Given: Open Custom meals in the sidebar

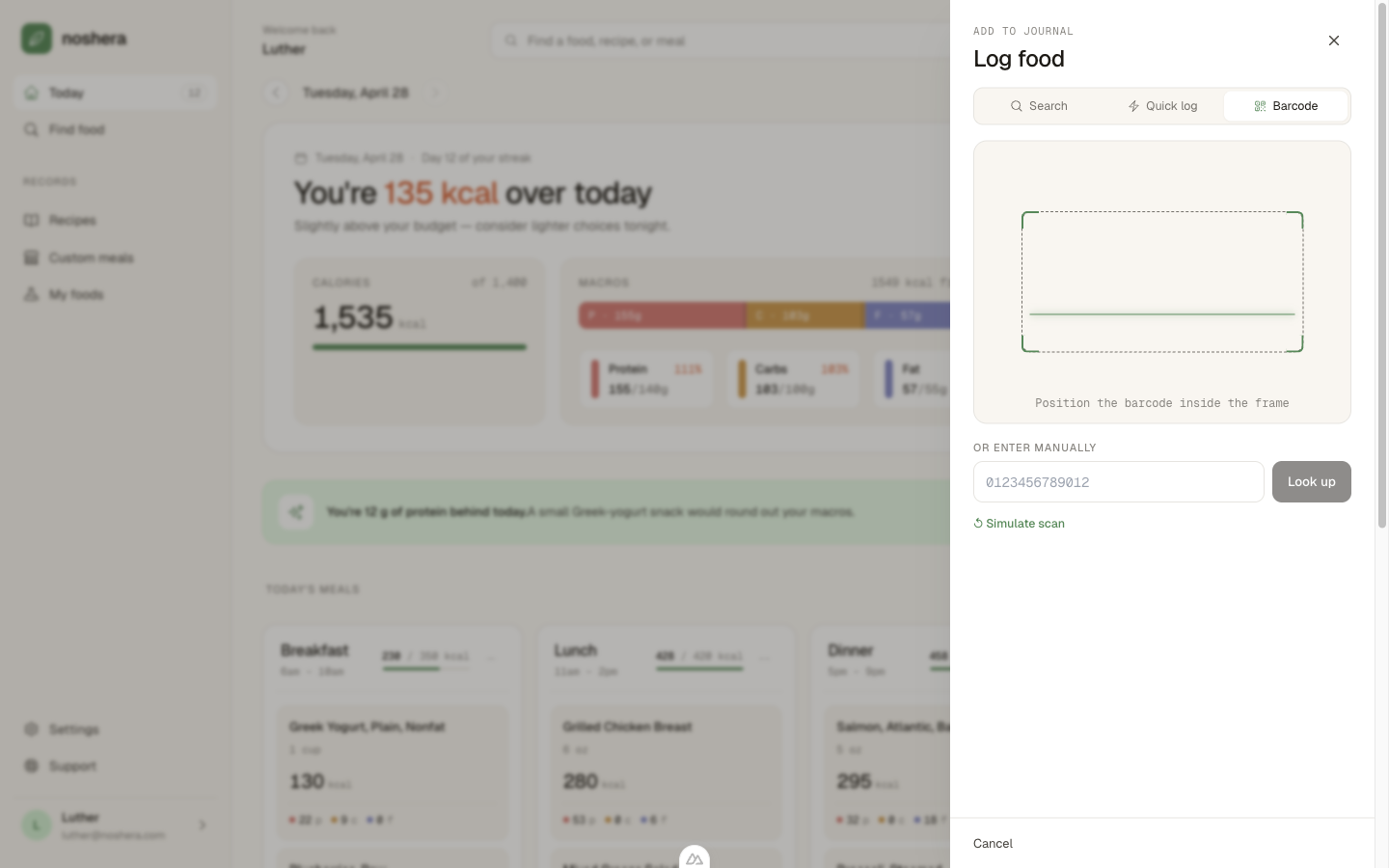Looking at the screenshot, I should [115, 258].
